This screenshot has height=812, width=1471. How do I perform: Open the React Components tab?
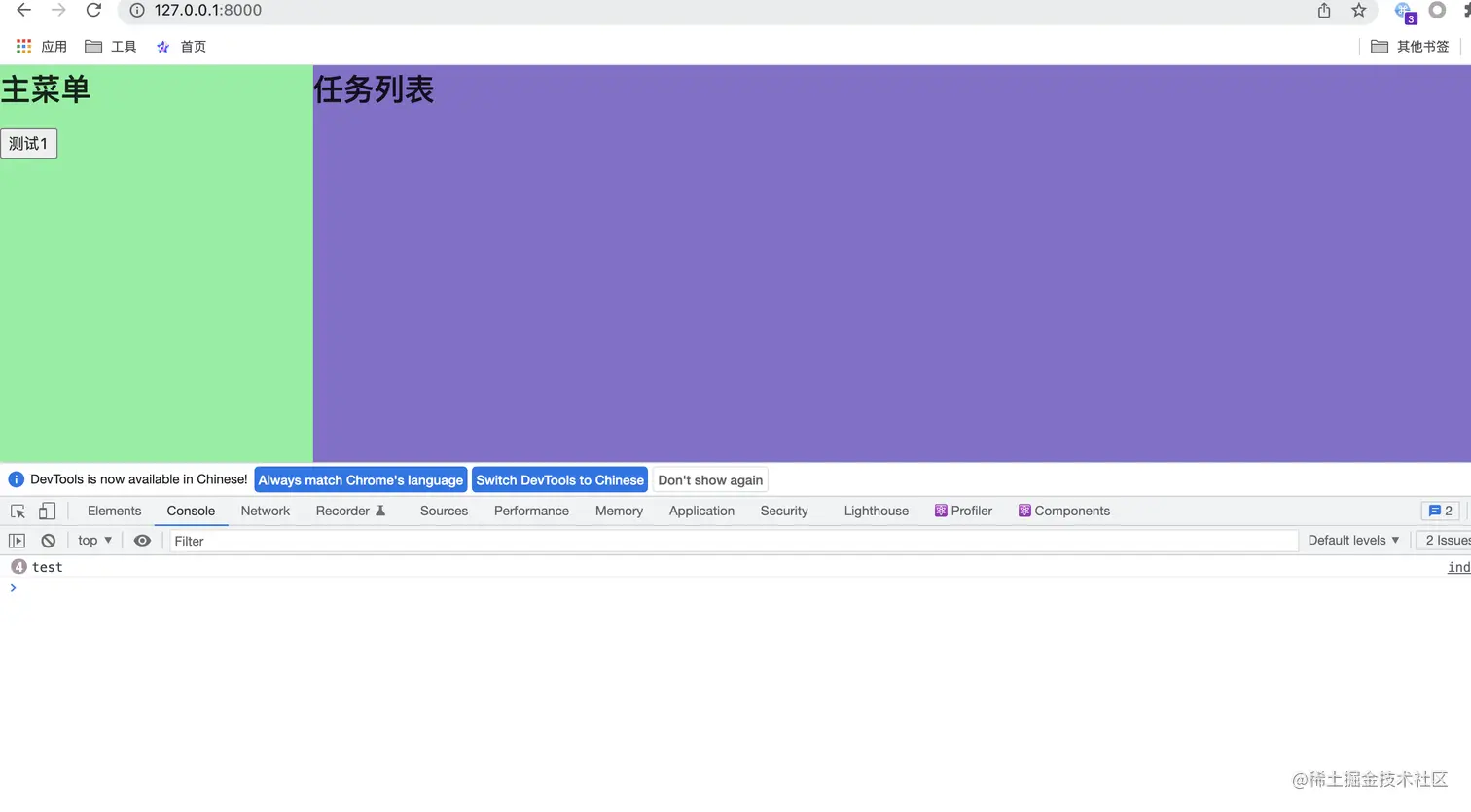pyautogui.click(x=1063, y=511)
